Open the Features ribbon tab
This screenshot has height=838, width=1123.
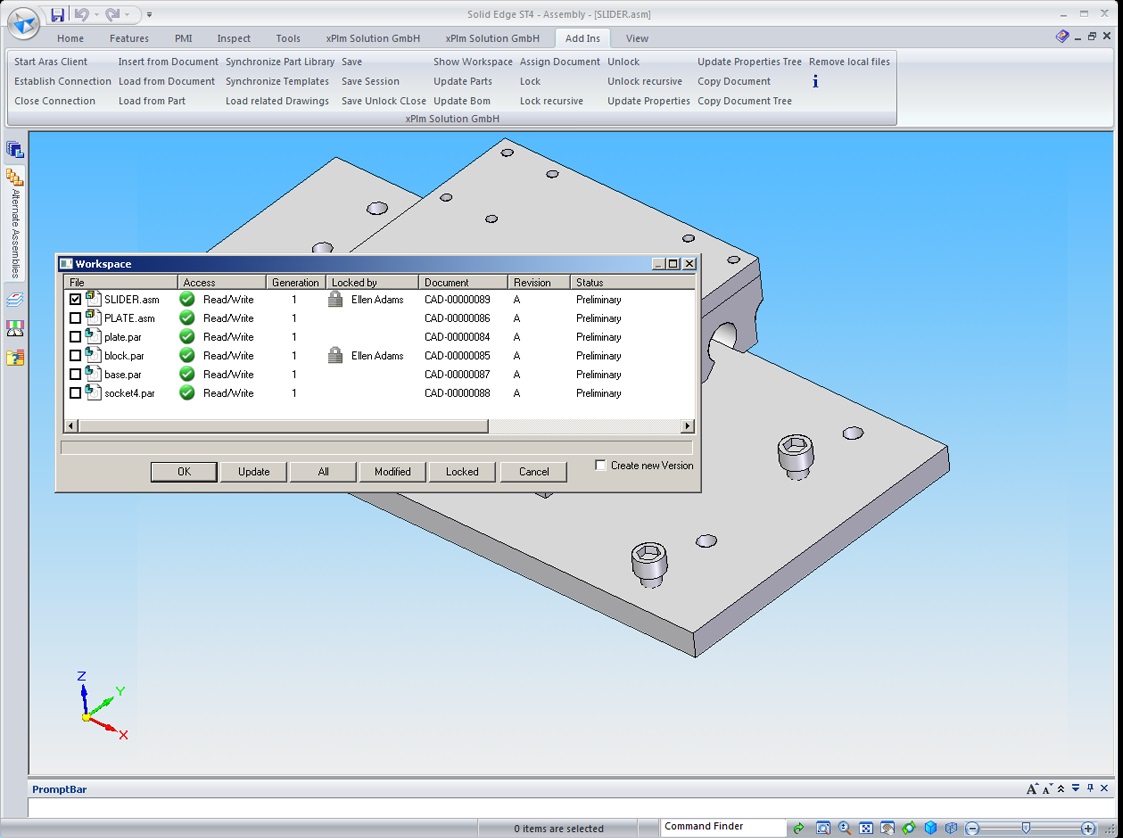click(129, 39)
